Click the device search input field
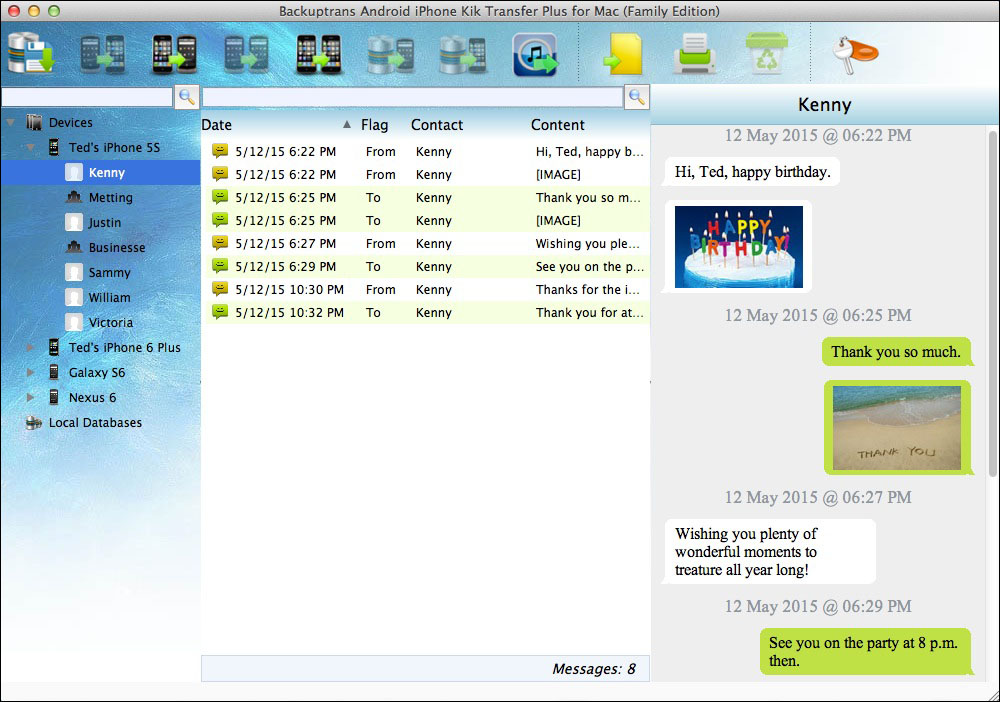The width and height of the screenshot is (1000, 702). tap(87, 97)
